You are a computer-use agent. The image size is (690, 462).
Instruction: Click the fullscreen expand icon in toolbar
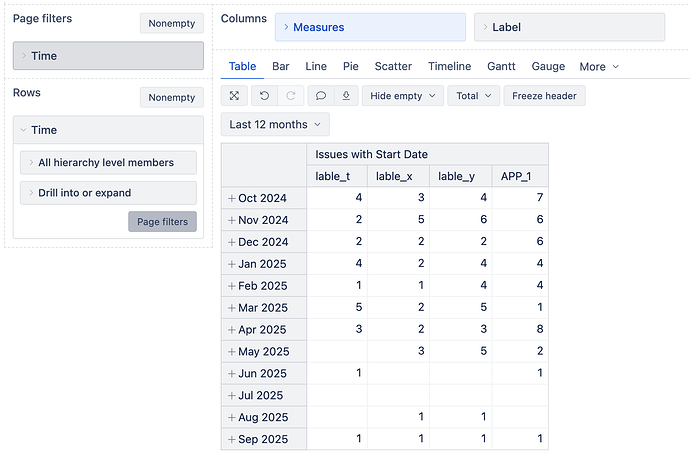point(234,96)
